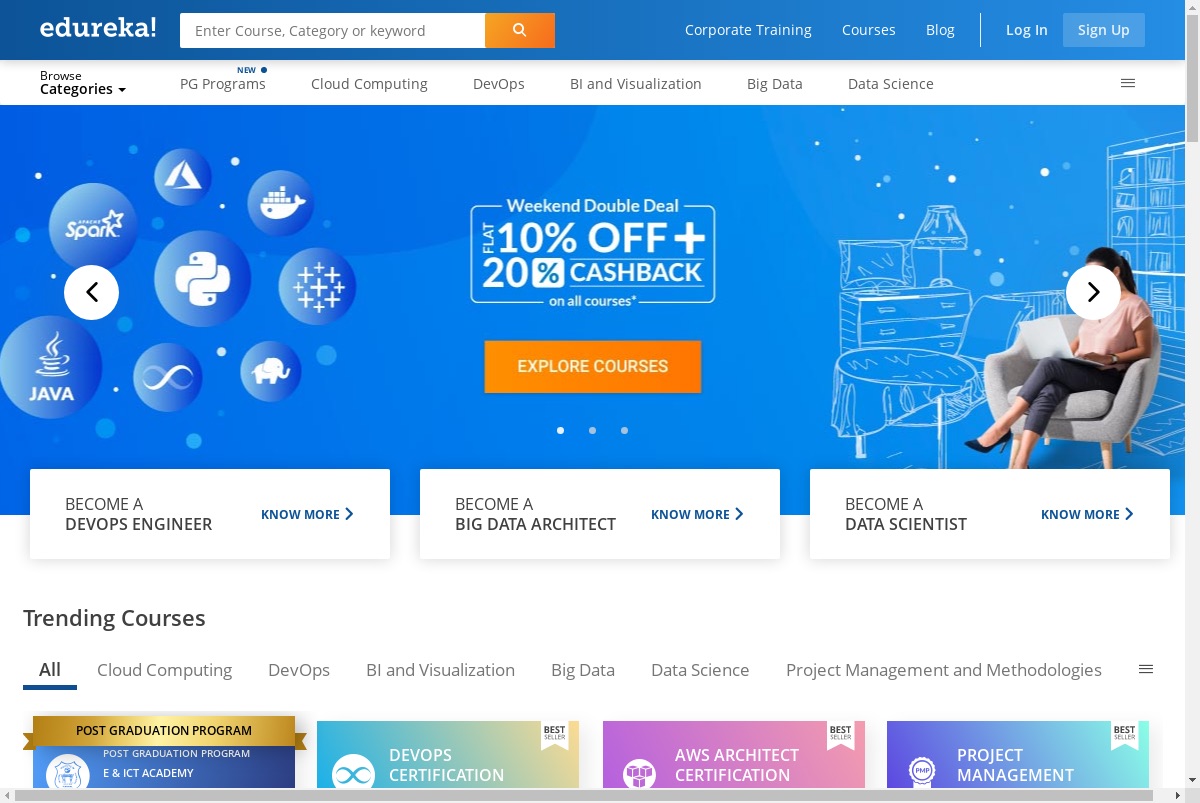Go to previous banner slide arrow

point(92,292)
